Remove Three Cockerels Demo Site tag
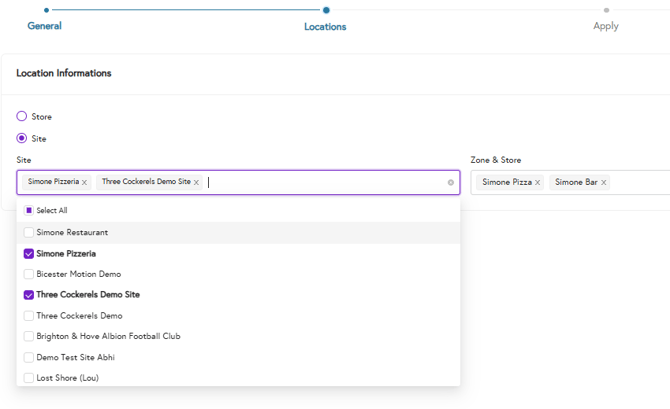The image size is (670, 409). coord(196,183)
